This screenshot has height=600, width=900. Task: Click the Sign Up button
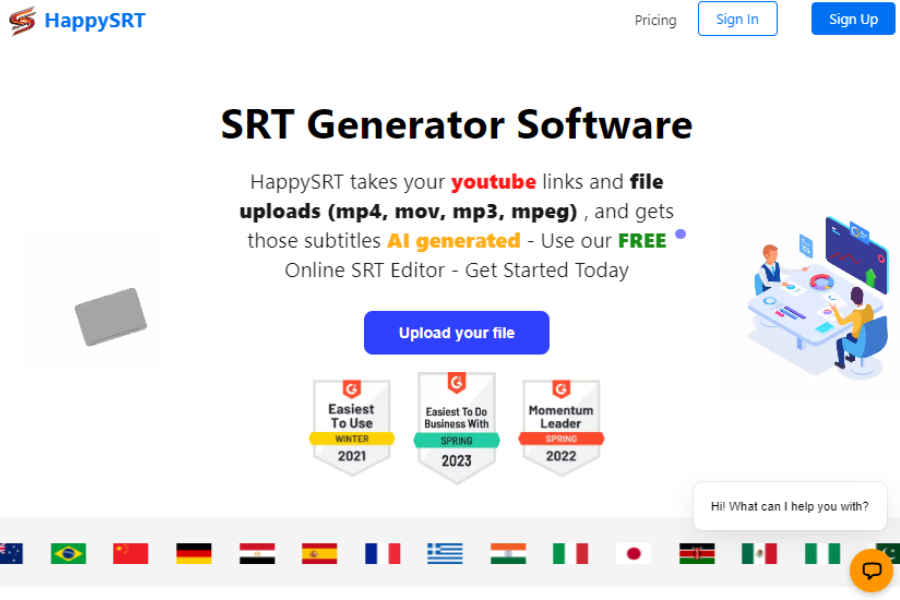(852, 19)
